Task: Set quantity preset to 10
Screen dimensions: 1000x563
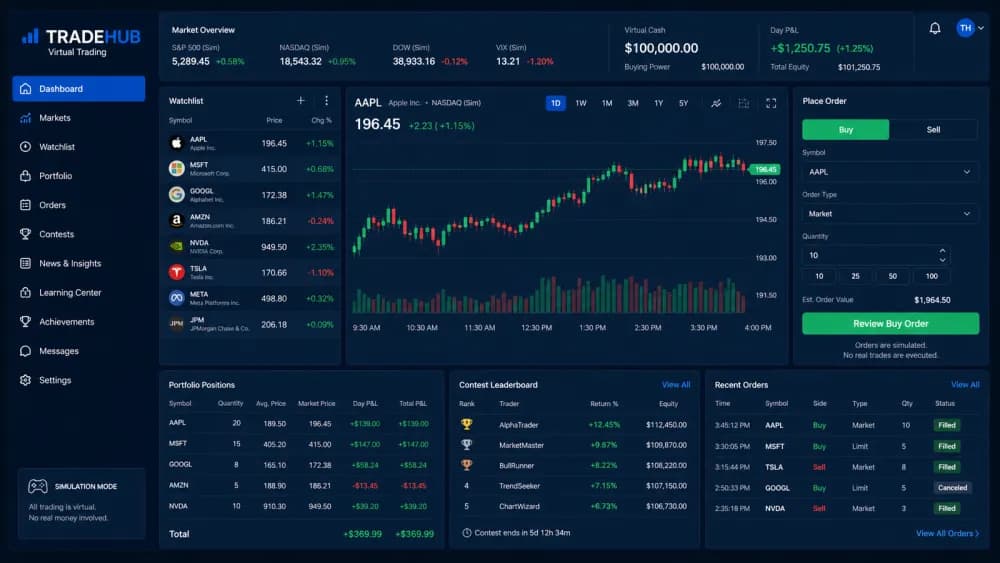Action: pos(819,276)
